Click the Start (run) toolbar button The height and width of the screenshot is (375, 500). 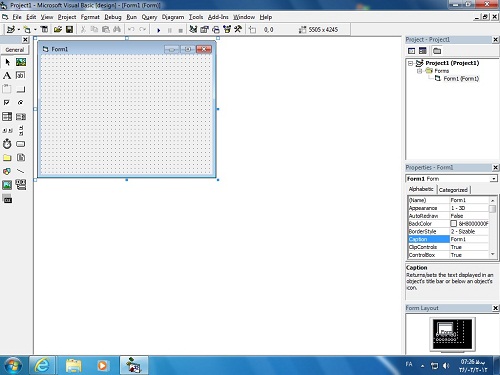click(x=159, y=30)
